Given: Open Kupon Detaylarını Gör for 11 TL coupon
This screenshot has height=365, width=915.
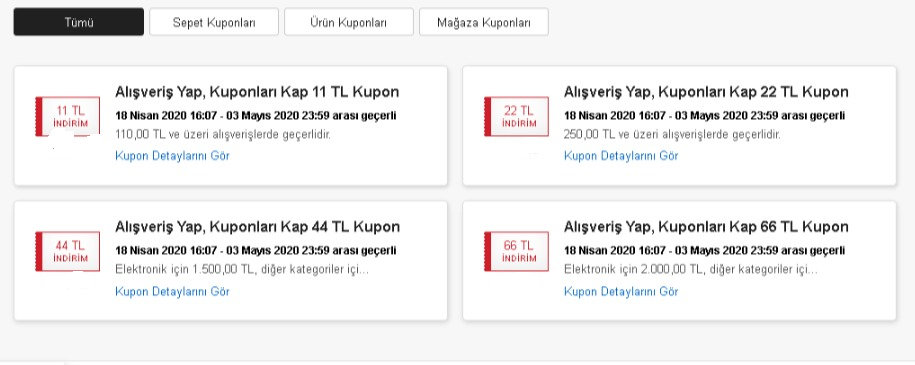Looking at the screenshot, I should 172,156.
